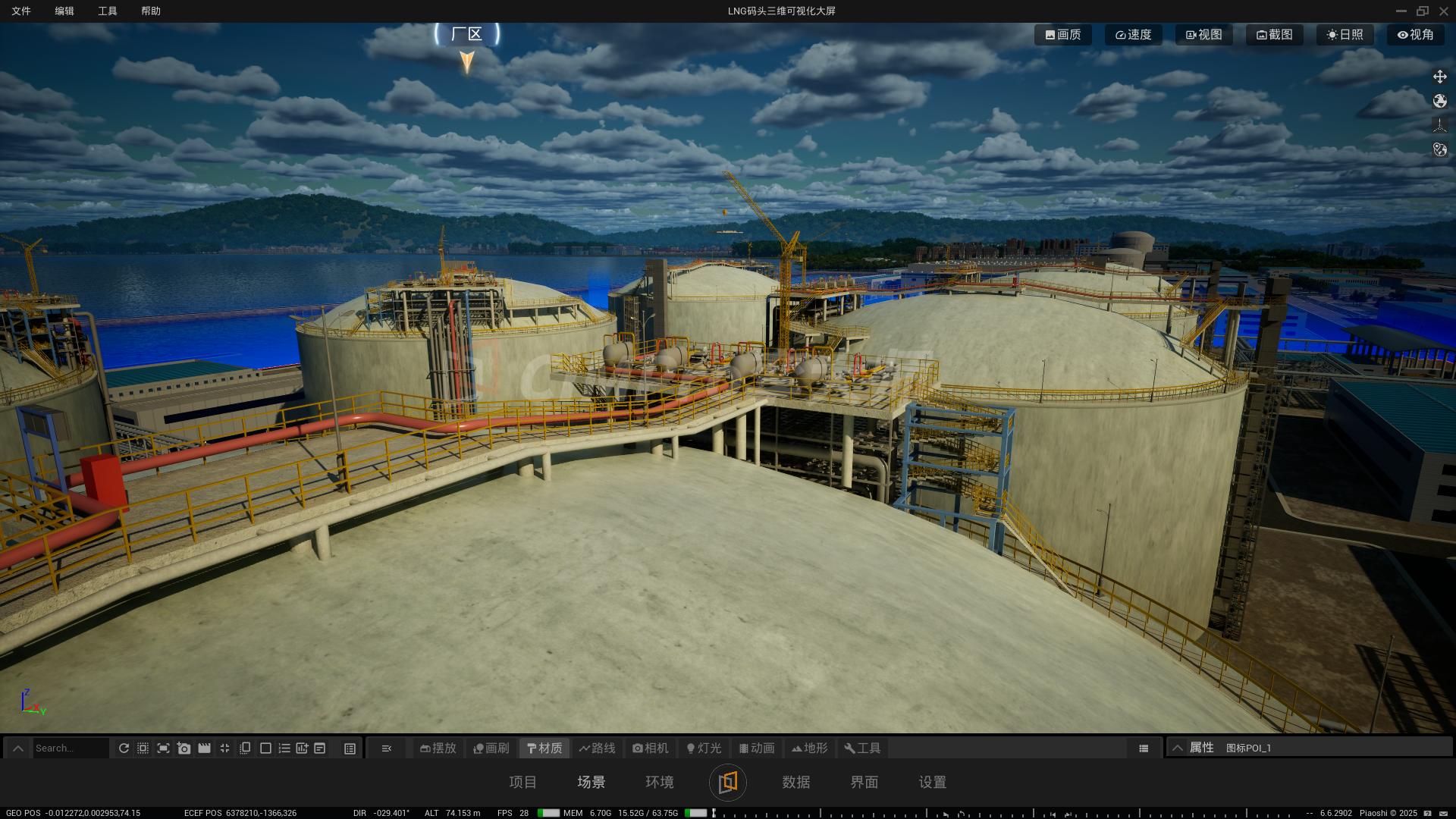Viewport: 1456px width, 819px height.
Task: Select the 摆放 placement tab
Action: pos(438,748)
